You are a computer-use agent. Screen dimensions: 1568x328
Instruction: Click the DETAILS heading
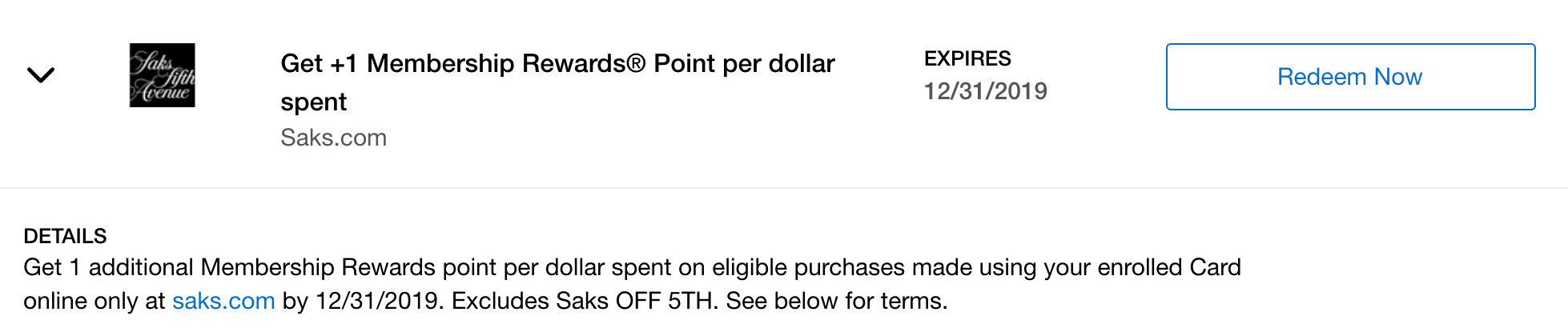(65, 236)
